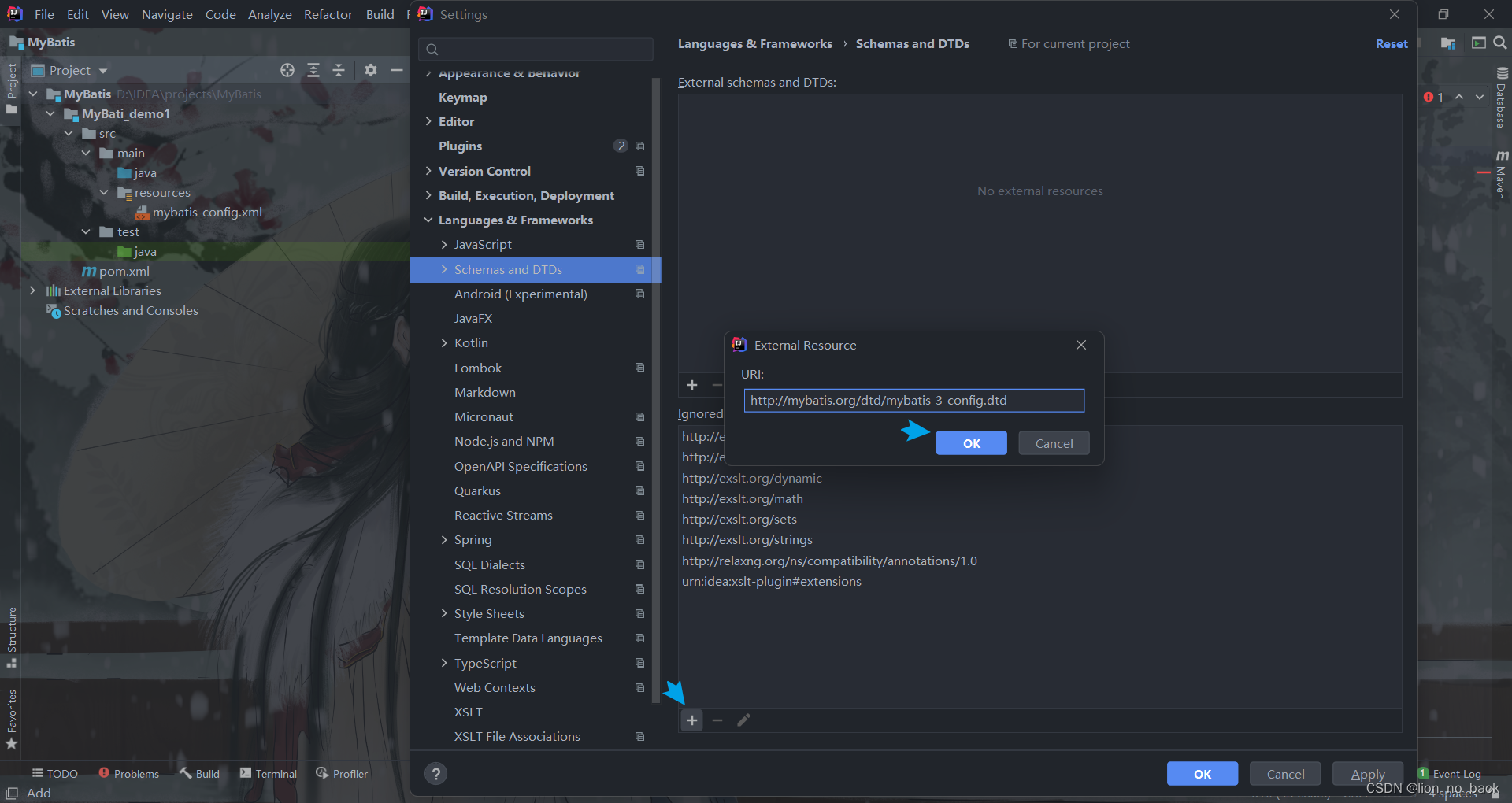This screenshot has height=803, width=1512.
Task: Click the URI input field
Action: 914,400
